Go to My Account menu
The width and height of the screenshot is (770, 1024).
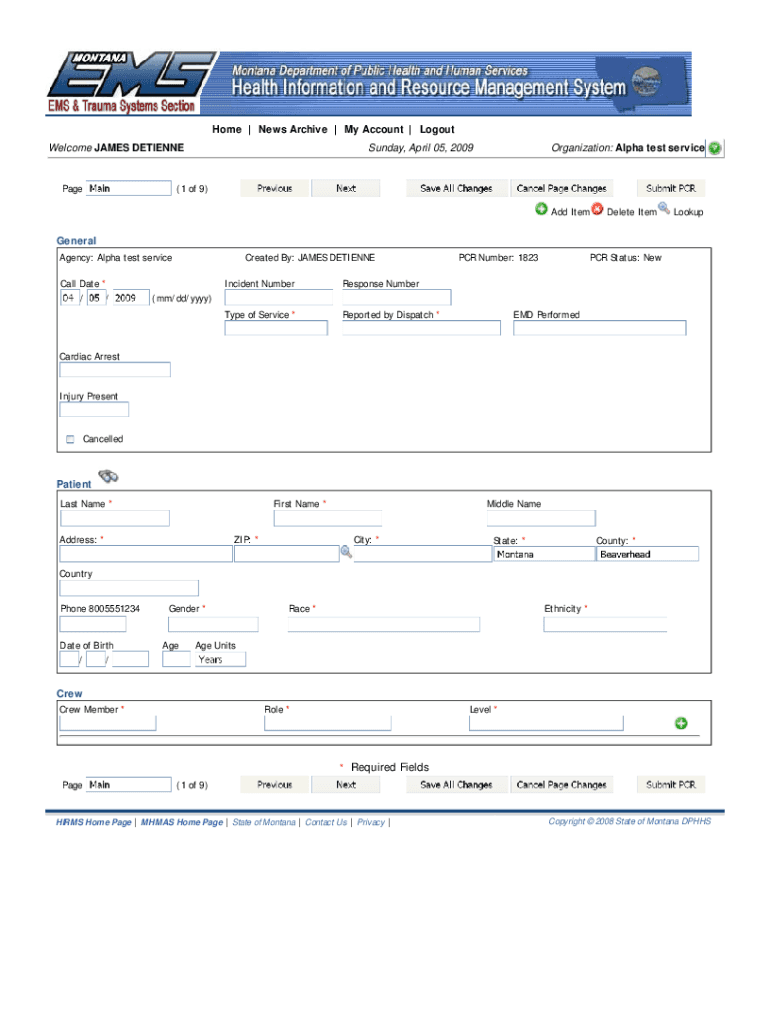tap(374, 129)
